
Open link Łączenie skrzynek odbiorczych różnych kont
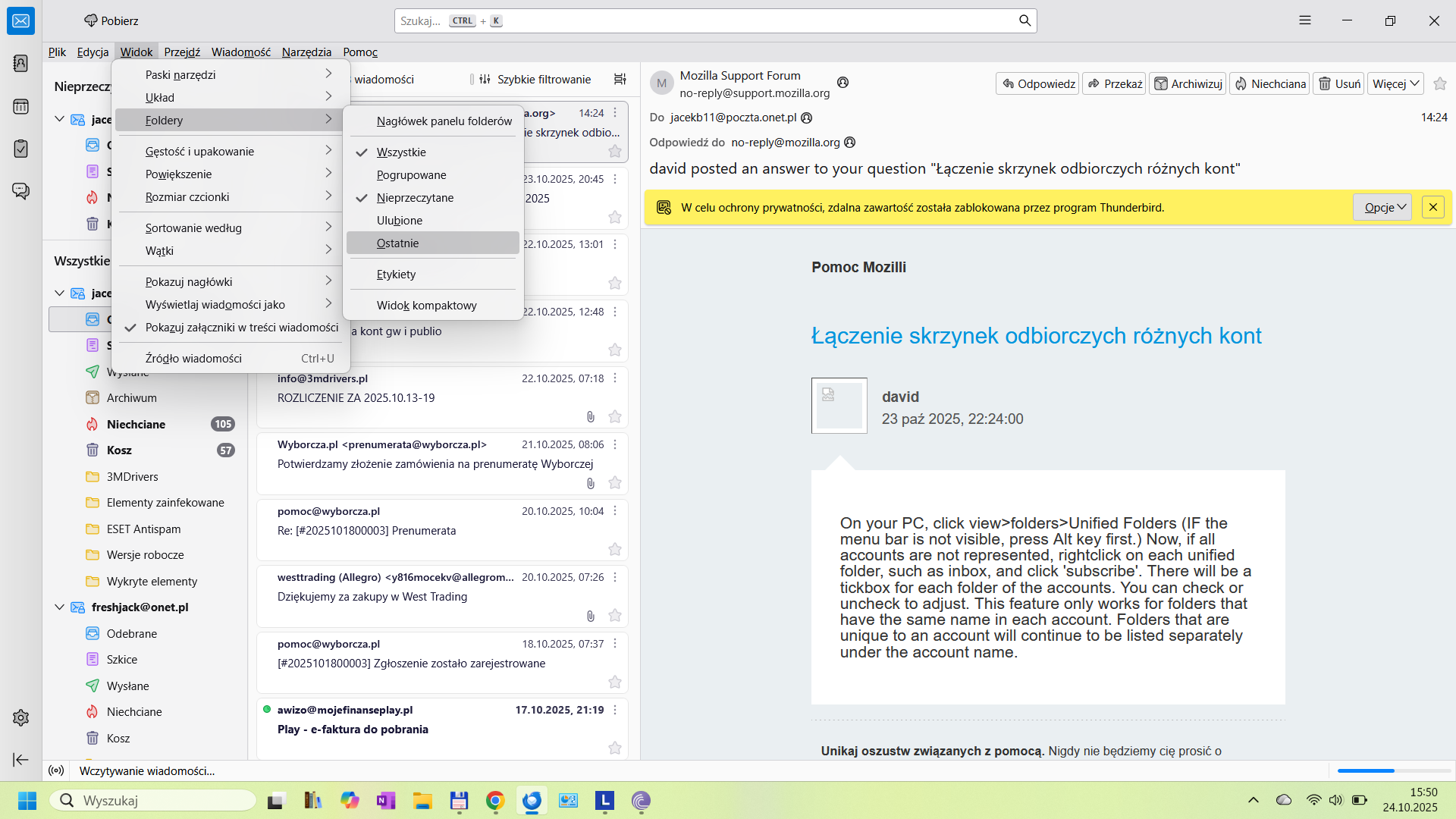point(1036,336)
